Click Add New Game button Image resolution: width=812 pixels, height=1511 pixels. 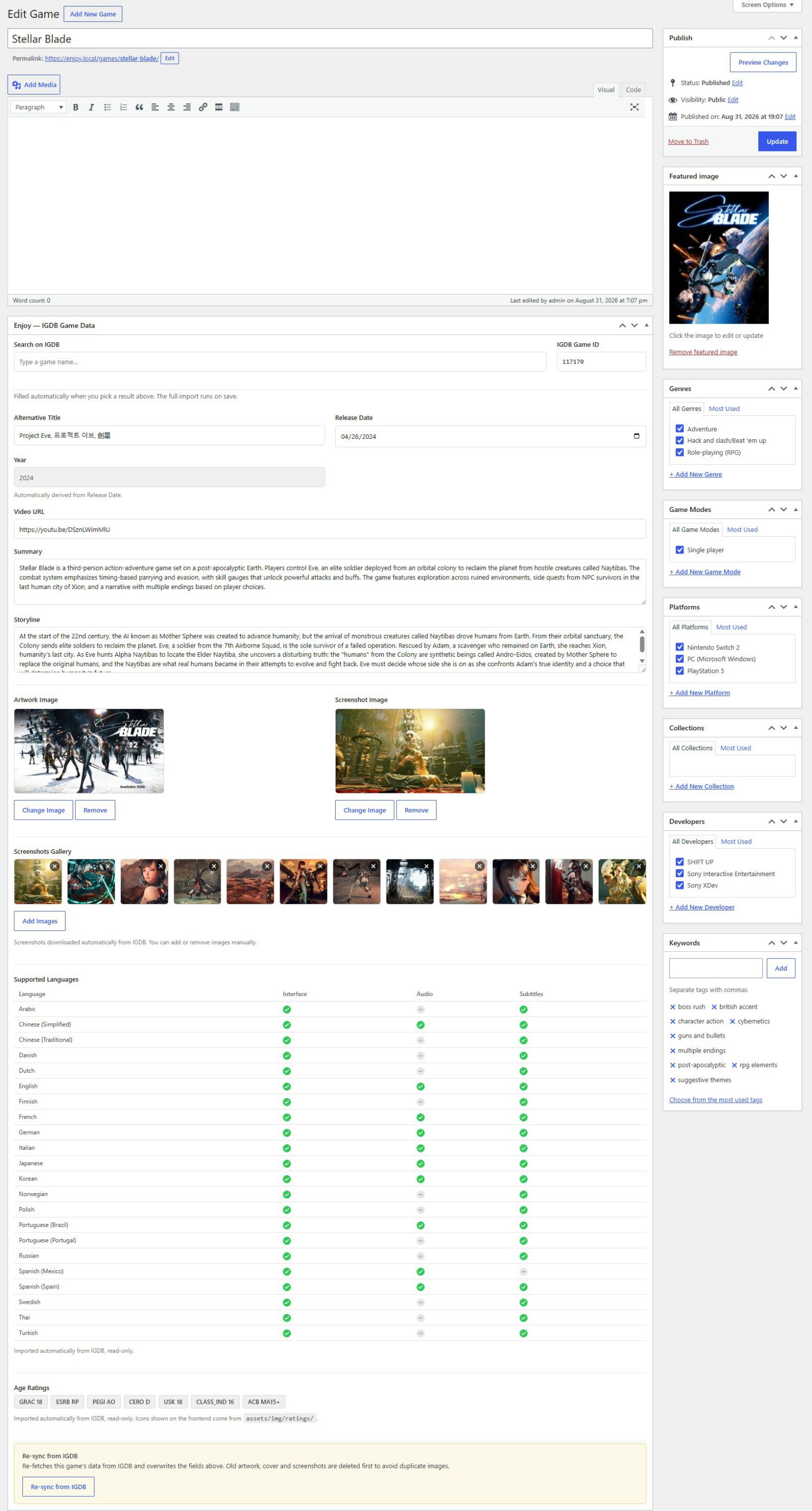[x=92, y=14]
